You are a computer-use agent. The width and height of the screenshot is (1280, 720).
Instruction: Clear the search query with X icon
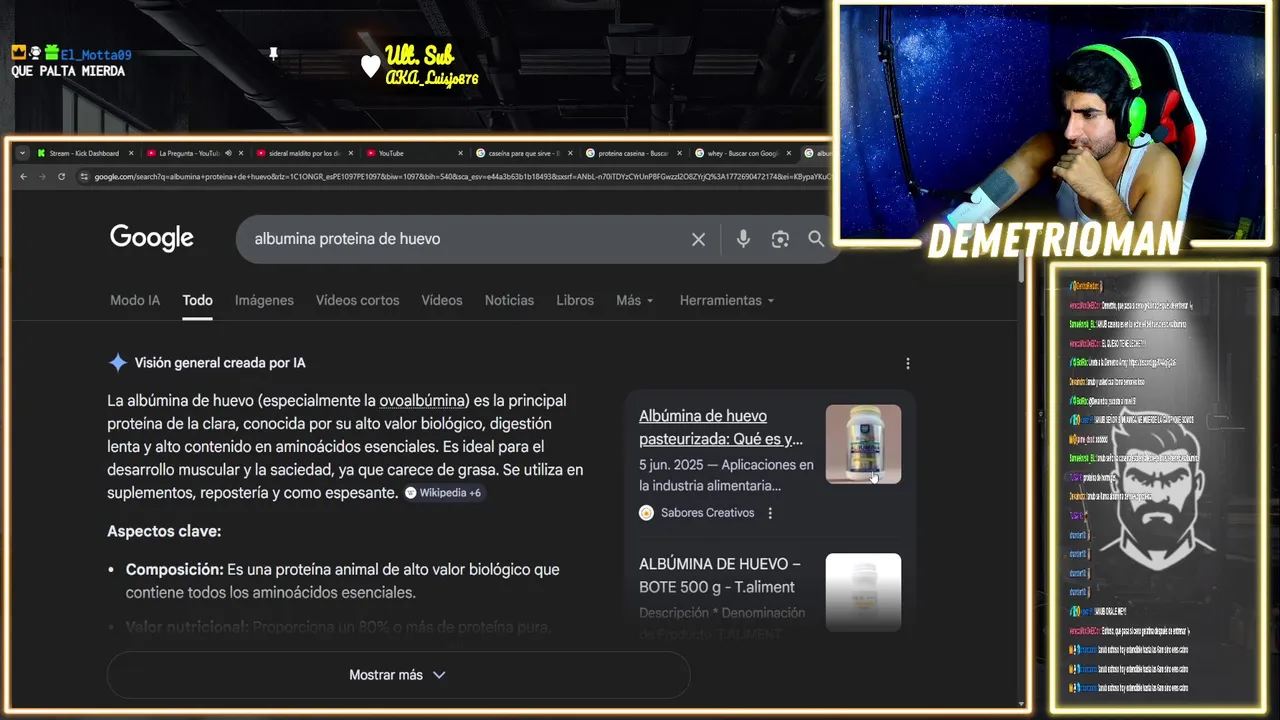click(698, 239)
